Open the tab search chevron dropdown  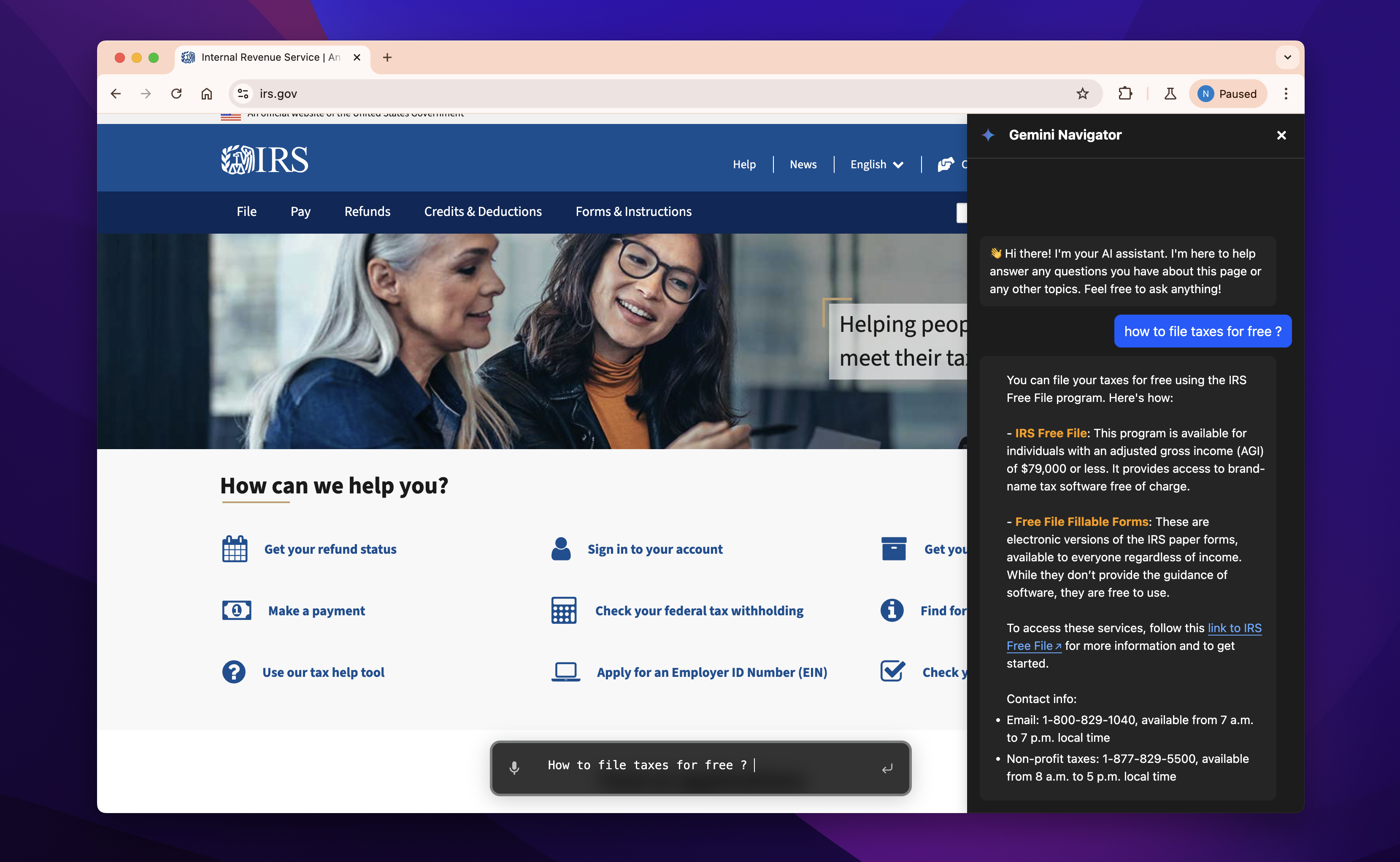[1287, 57]
